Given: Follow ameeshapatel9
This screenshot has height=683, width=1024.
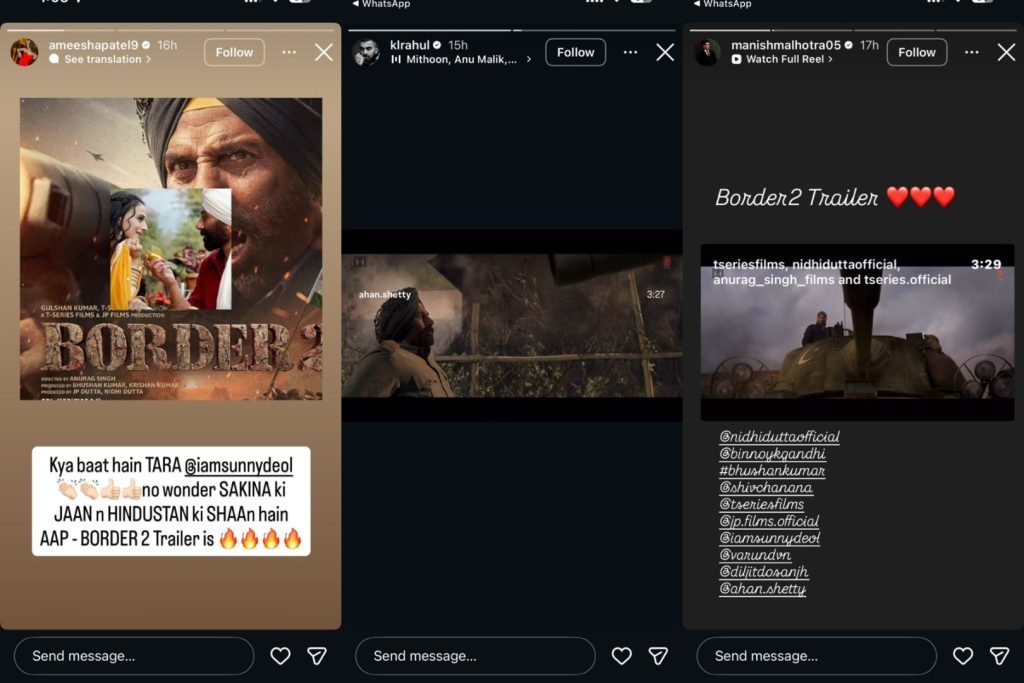Looking at the screenshot, I should [x=234, y=52].
